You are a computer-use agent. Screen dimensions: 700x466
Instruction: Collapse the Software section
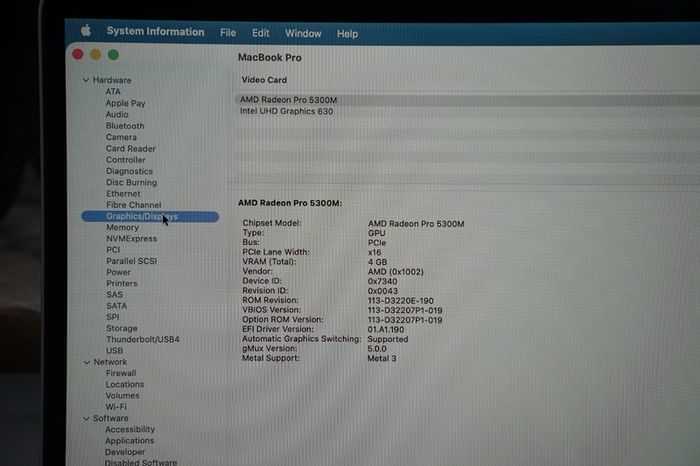point(86,418)
